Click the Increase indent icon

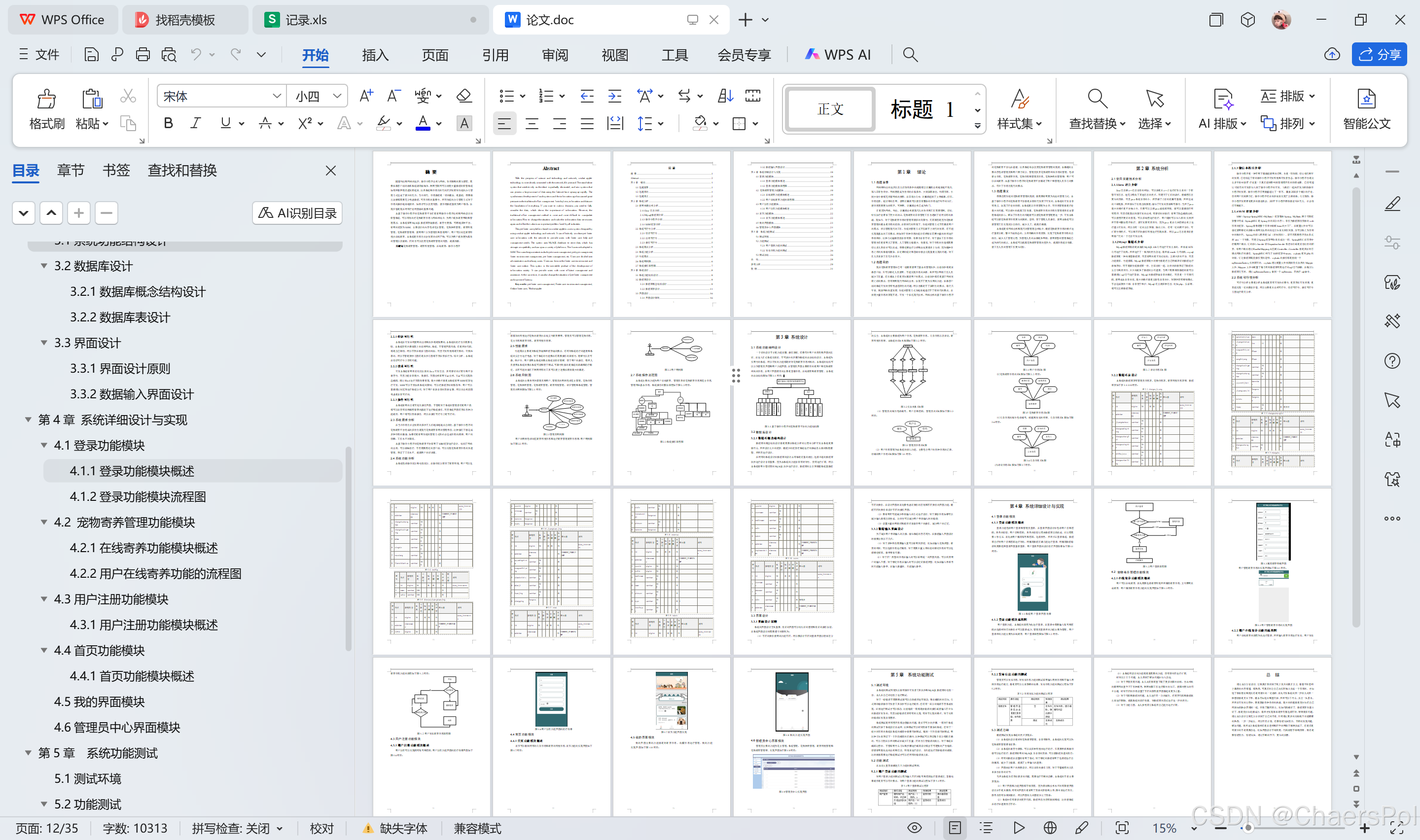615,96
